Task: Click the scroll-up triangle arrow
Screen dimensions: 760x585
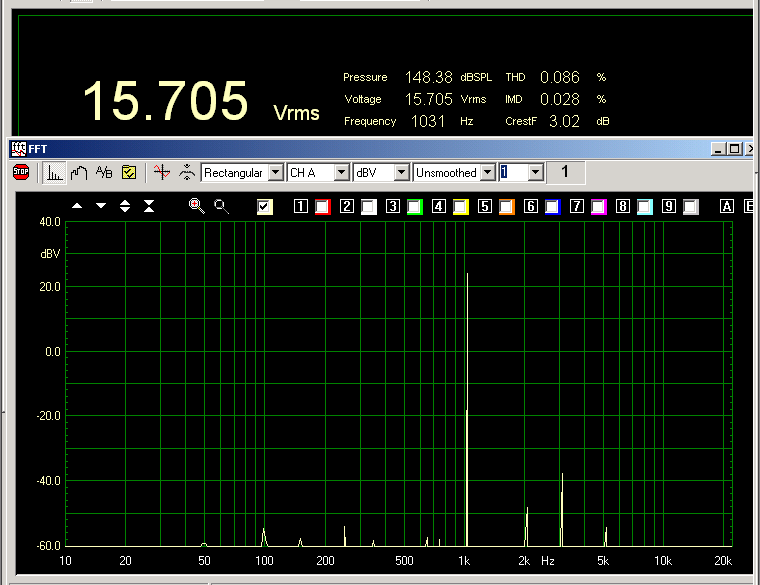Action: (77, 206)
